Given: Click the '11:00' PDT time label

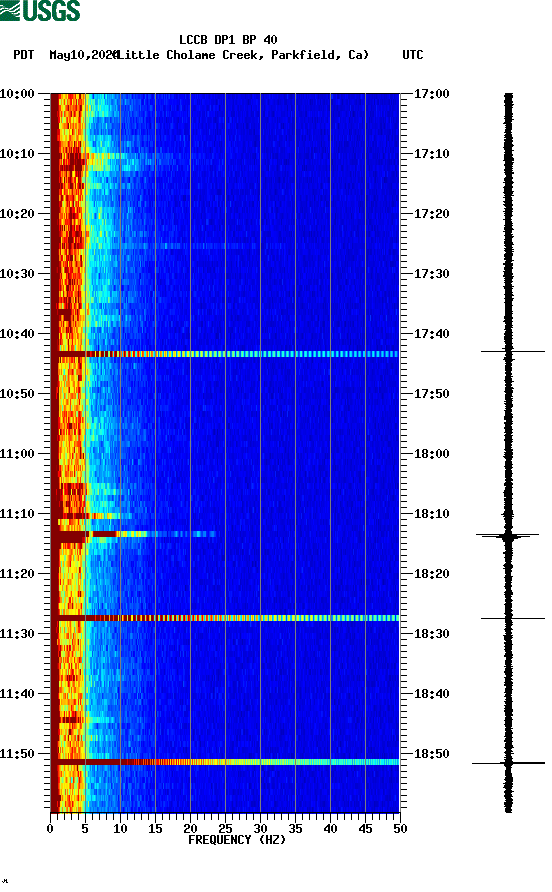Looking at the screenshot, I should [18, 453].
